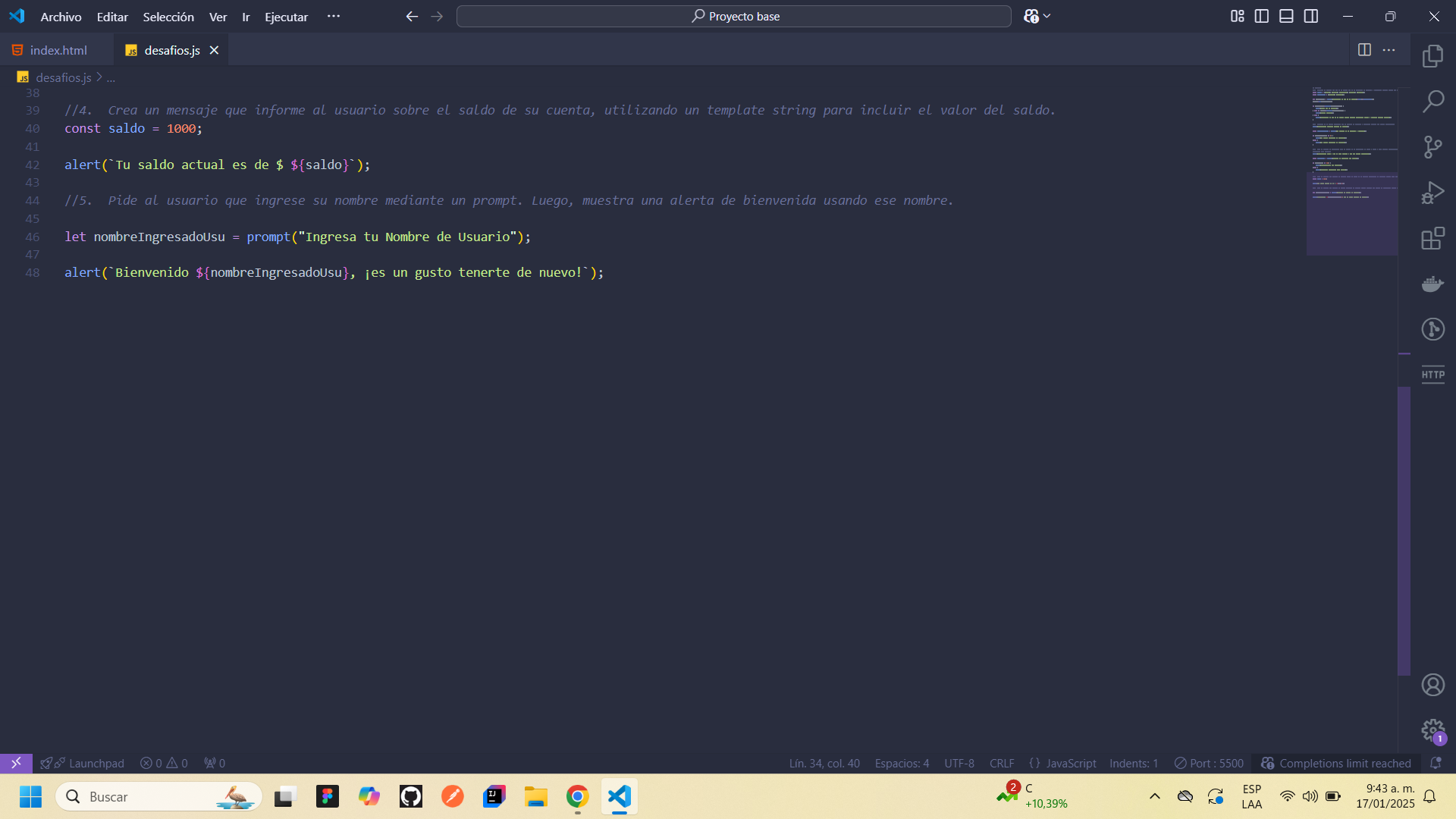Change the CRLF end of line
1456x819 pixels.
point(1002,763)
